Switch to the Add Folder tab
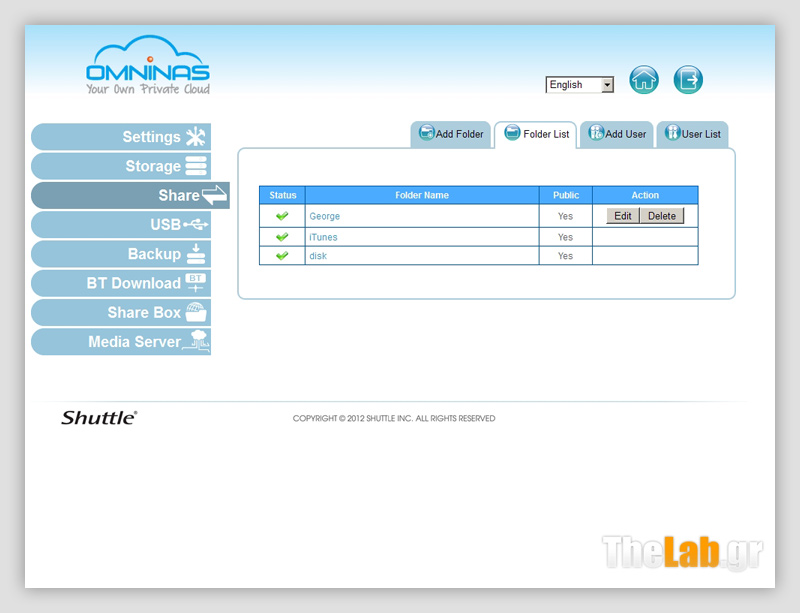This screenshot has width=800, height=613. (451, 134)
